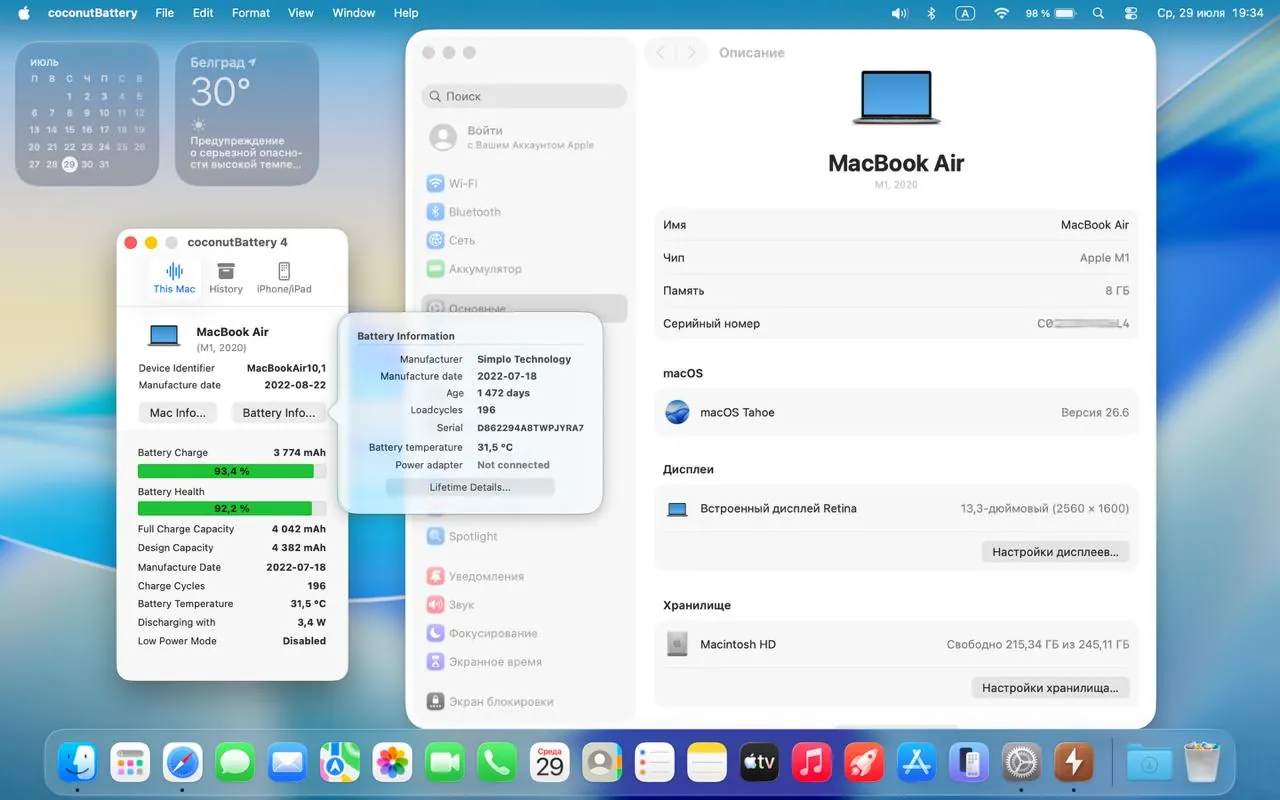Click the Bluetooth icon in menu bar

tap(931, 13)
